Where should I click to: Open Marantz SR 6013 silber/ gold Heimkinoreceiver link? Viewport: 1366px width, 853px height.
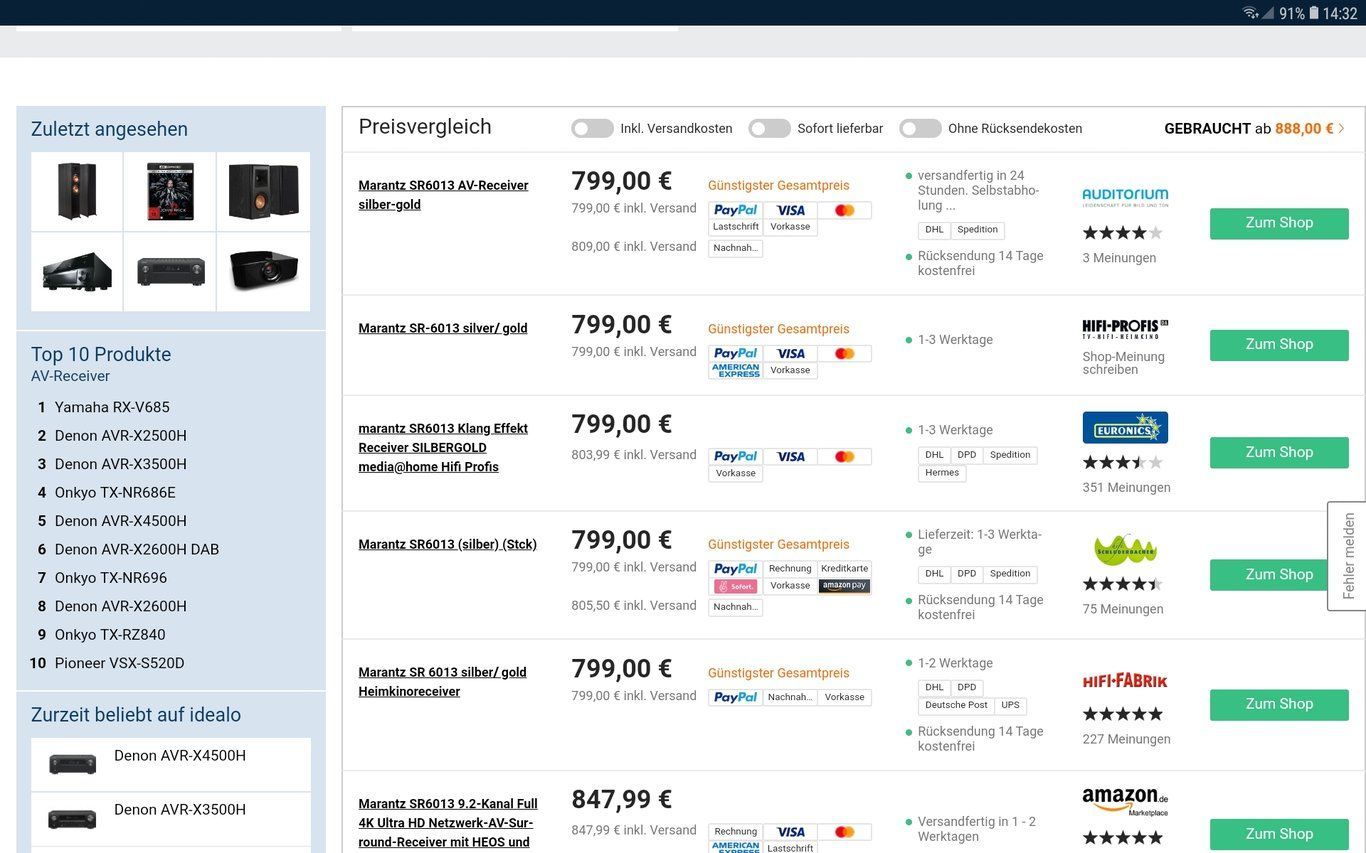[x=443, y=682]
